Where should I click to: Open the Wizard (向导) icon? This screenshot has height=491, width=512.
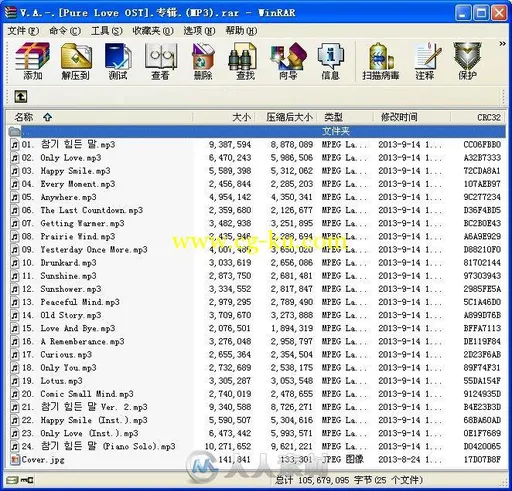click(288, 61)
